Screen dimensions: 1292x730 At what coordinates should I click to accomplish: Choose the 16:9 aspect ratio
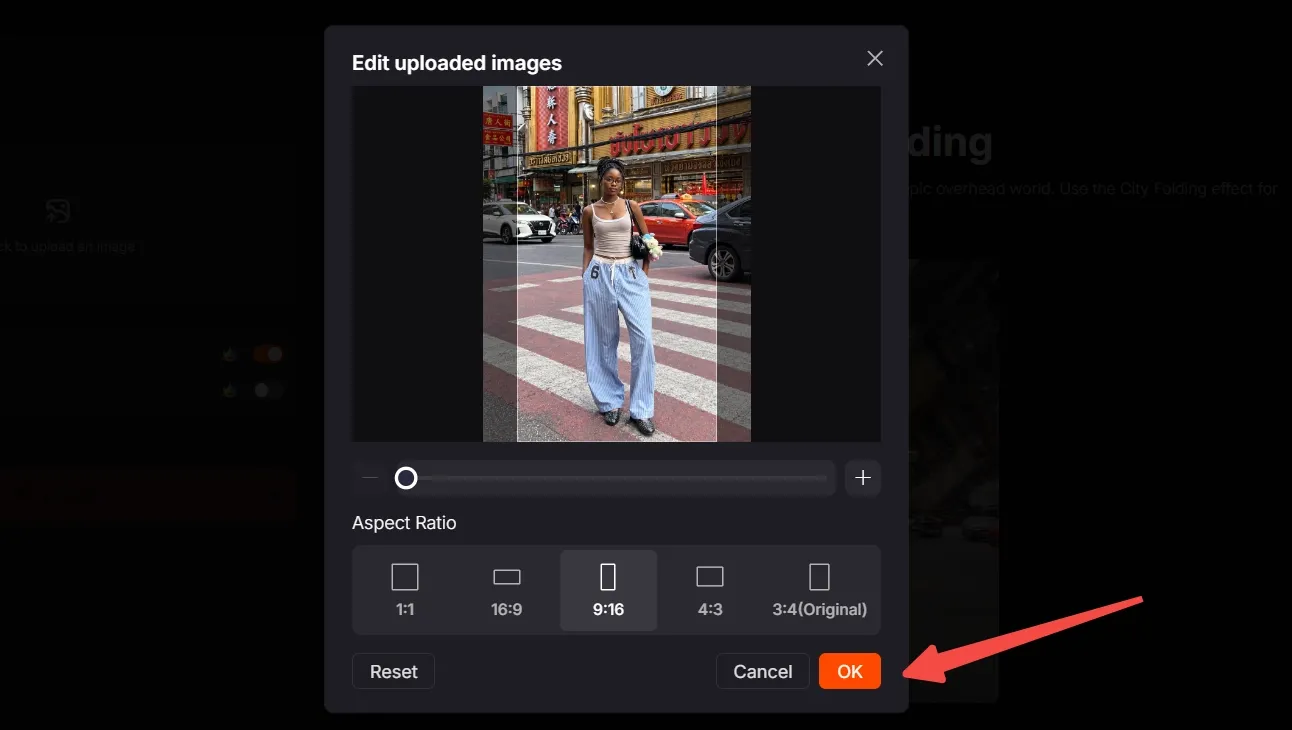507,590
